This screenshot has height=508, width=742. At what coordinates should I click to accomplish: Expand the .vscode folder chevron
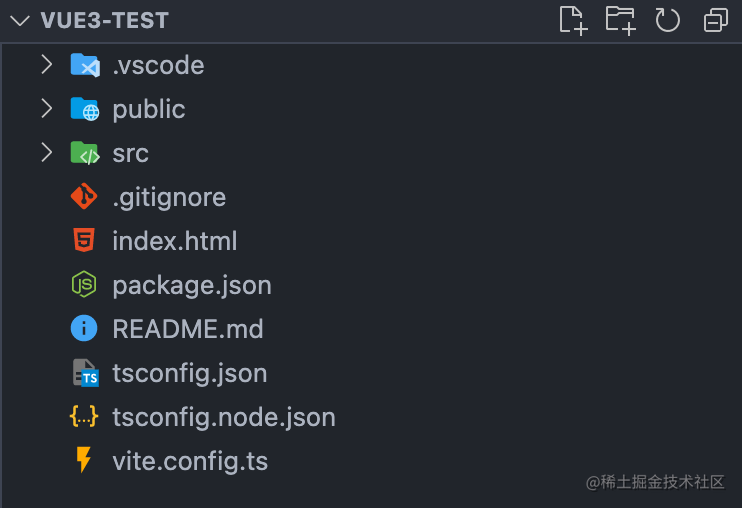point(46,64)
